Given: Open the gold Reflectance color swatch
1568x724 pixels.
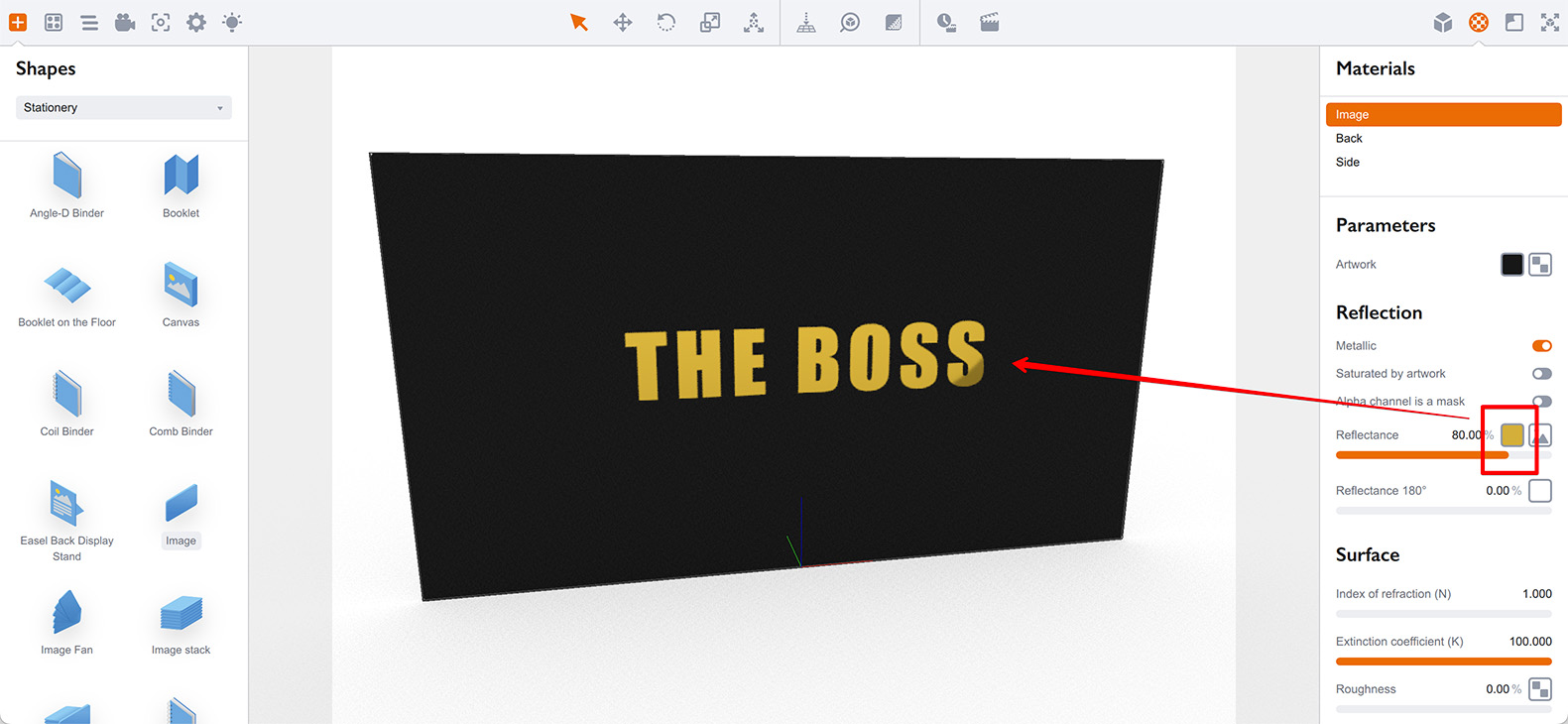Looking at the screenshot, I should (1511, 435).
